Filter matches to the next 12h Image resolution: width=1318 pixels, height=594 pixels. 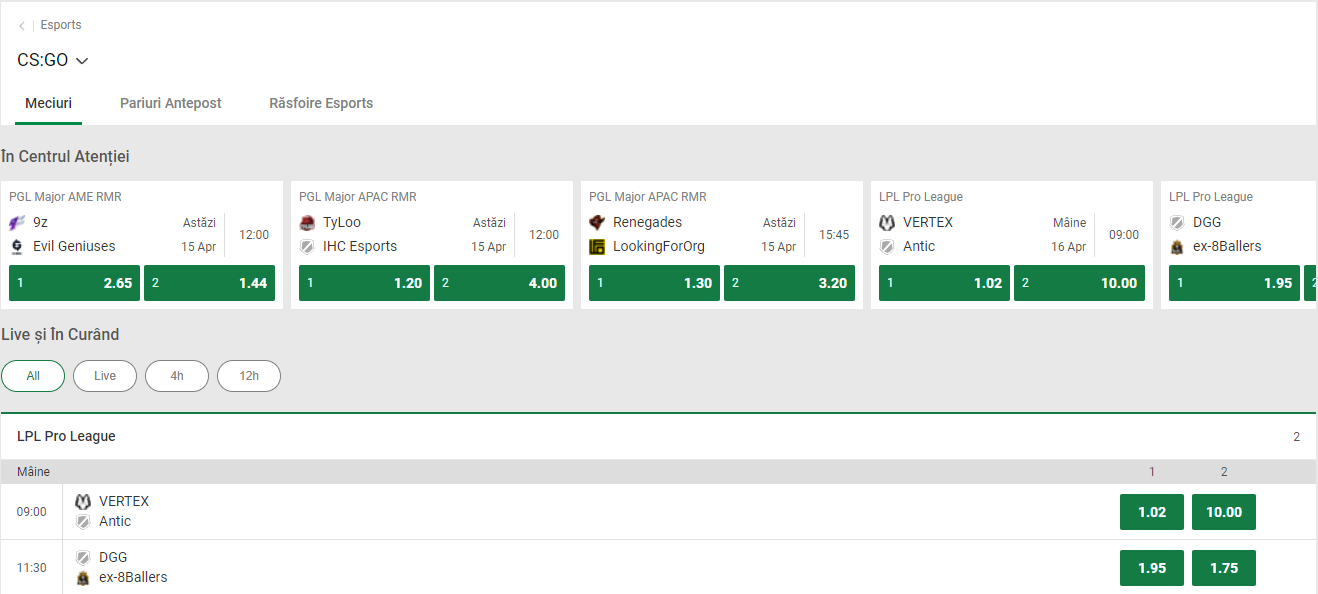click(x=249, y=376)
